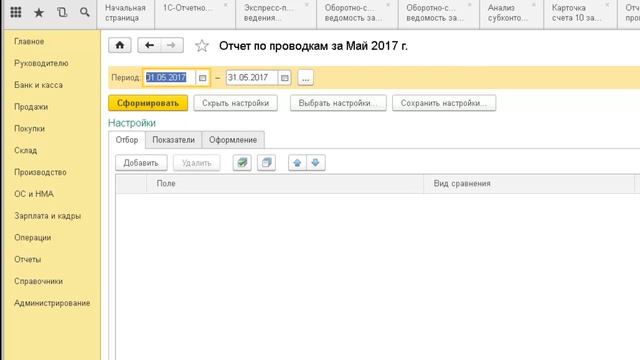Close the 1С-Отчетность tab

226,5
